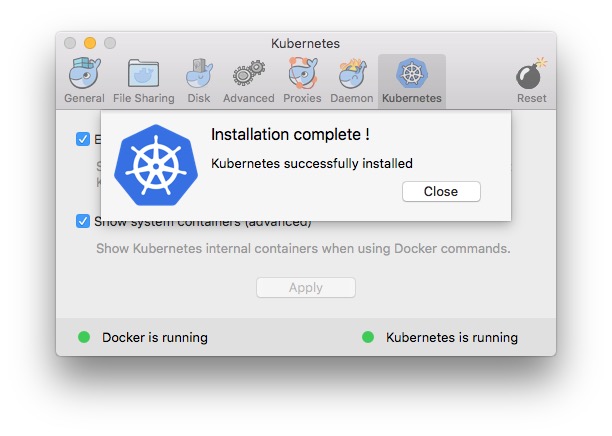Open the Proxies settings pane

pos(302,81)
